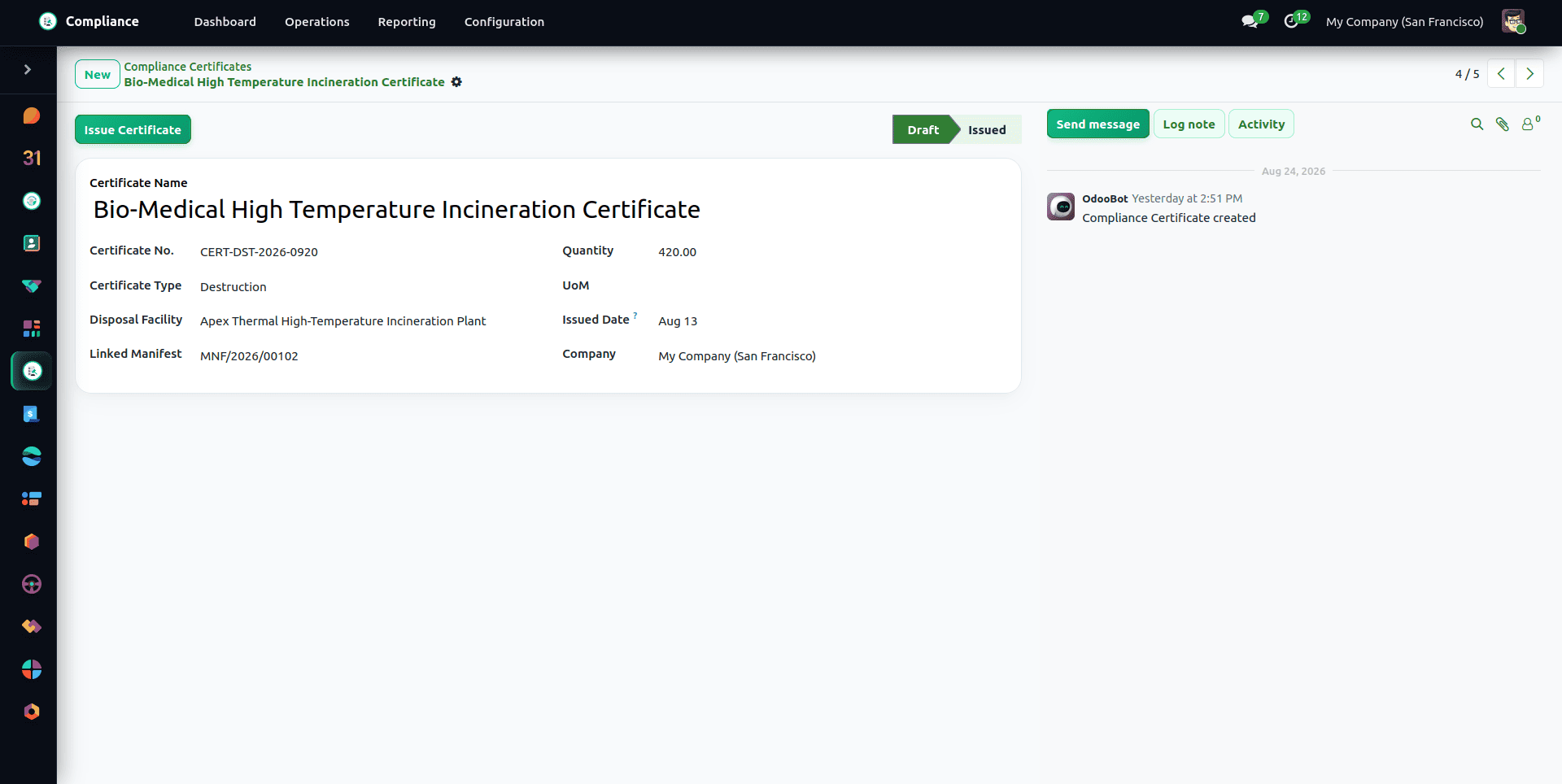
Task: Go to next record arrow
Action: (x=1529, y=73)
